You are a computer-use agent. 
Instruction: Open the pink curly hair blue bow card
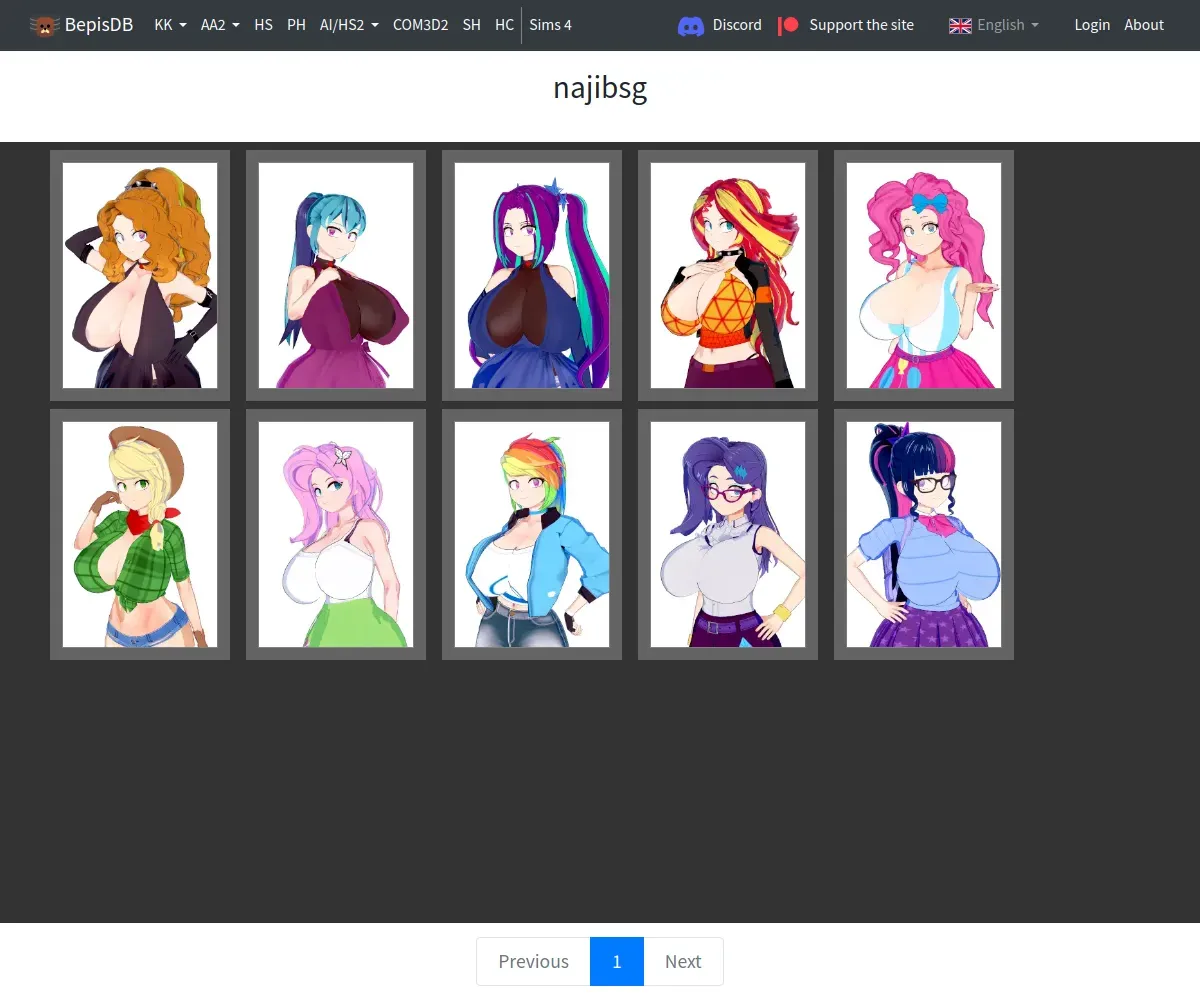pos(924,275)
